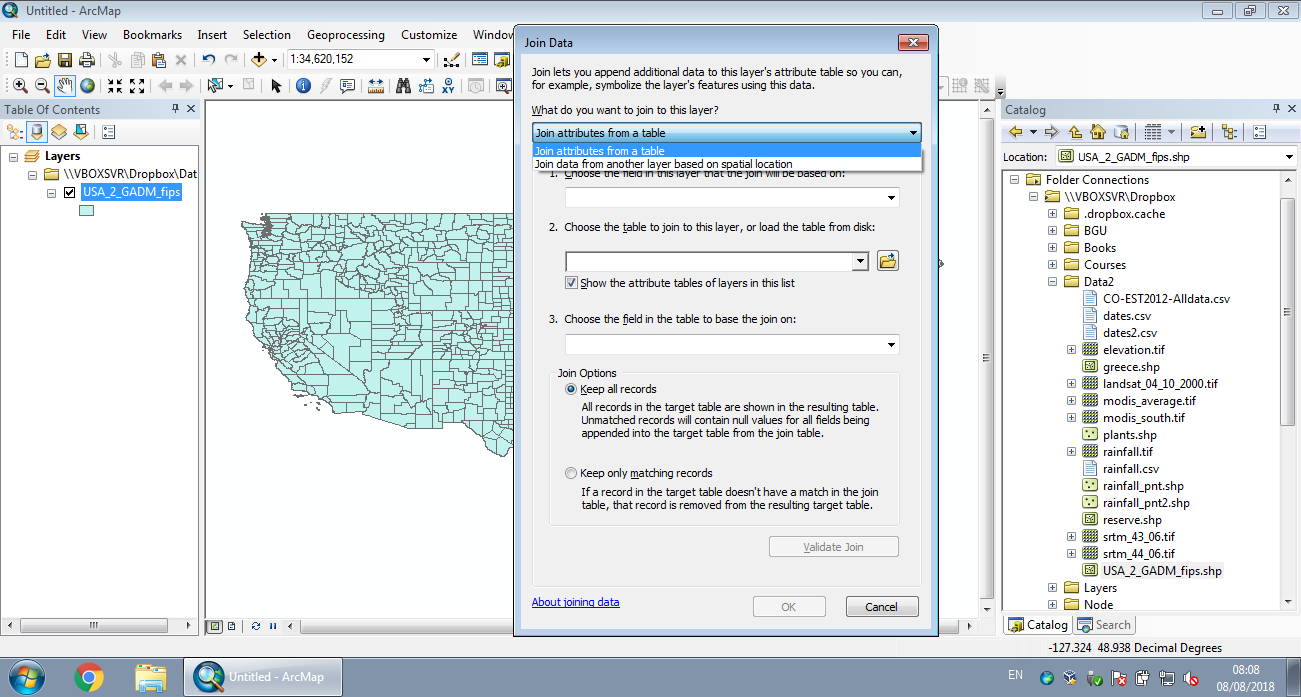Cancel the Join Data dialog
Screen dimensions: 1301x697
coord(881,606)
